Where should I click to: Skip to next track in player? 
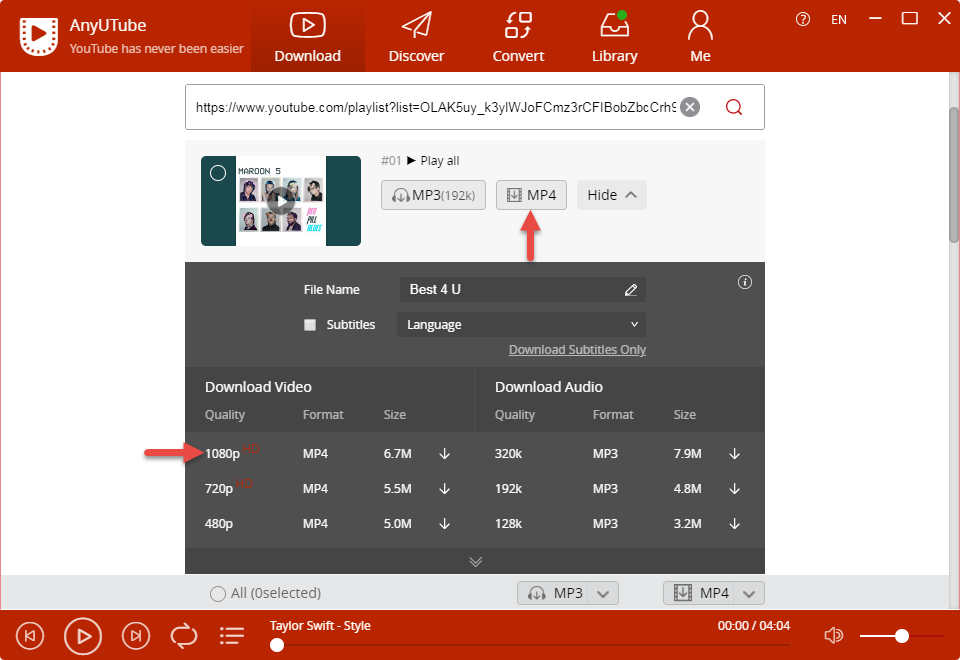(x=135, y=636)
